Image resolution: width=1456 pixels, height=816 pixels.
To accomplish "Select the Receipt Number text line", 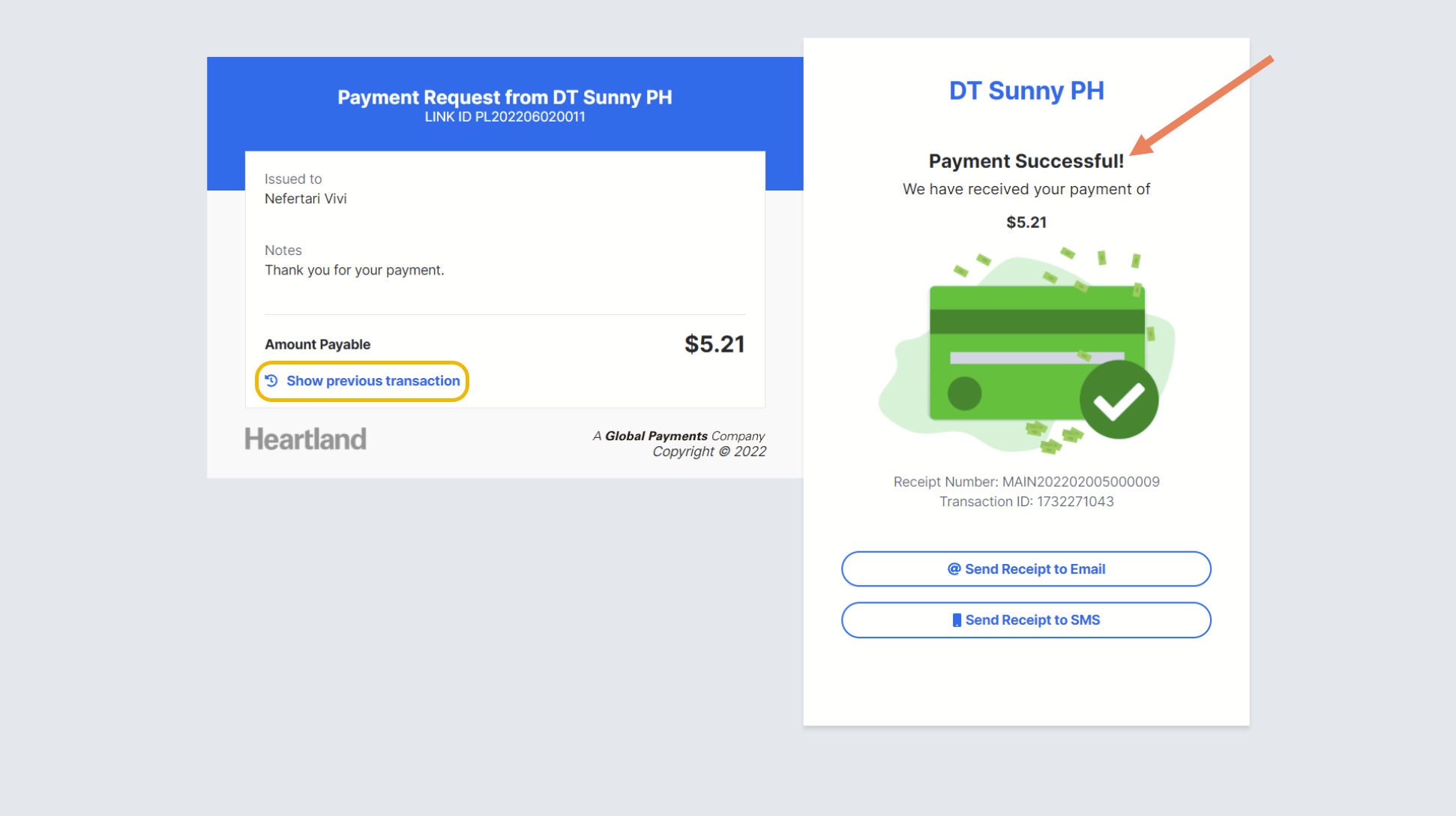I will point(1026,481).
